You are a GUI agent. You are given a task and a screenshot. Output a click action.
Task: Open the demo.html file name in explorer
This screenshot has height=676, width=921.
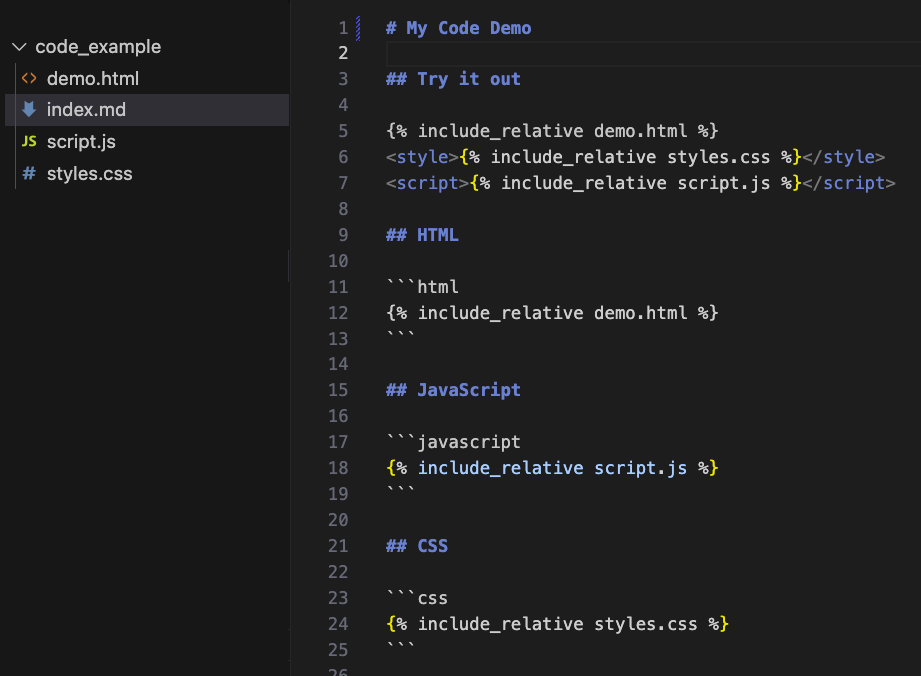92,79
